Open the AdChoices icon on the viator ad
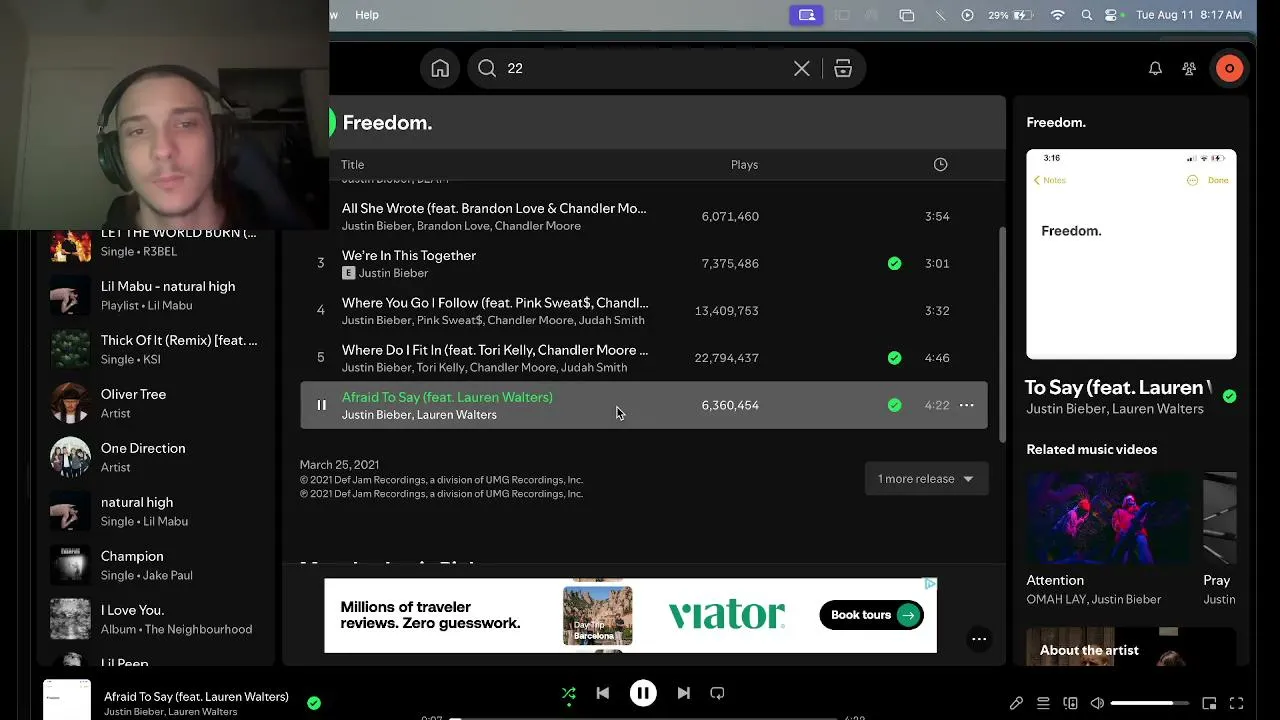Viewport: 1280px width, 720px height. [930, 584]
